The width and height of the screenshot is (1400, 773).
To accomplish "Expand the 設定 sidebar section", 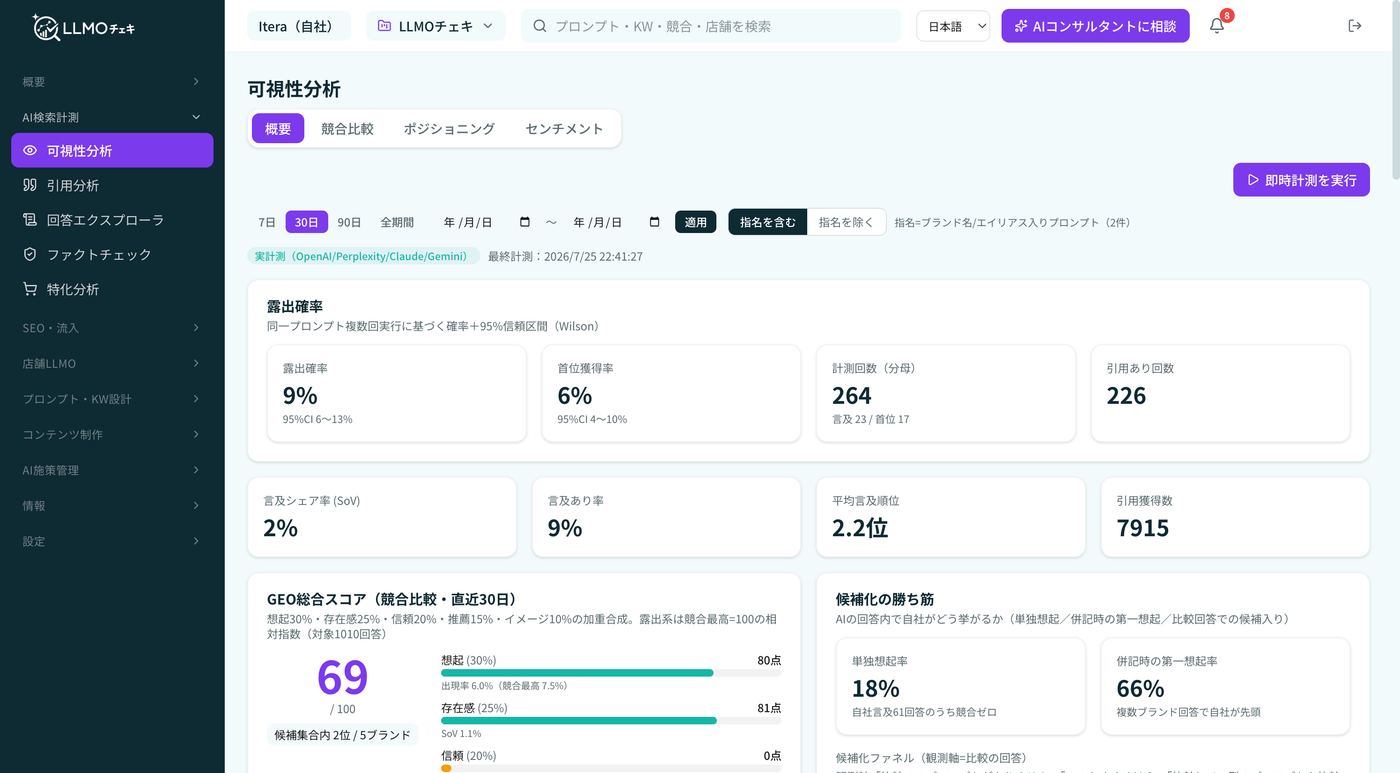I will click(x=112, y=541).
